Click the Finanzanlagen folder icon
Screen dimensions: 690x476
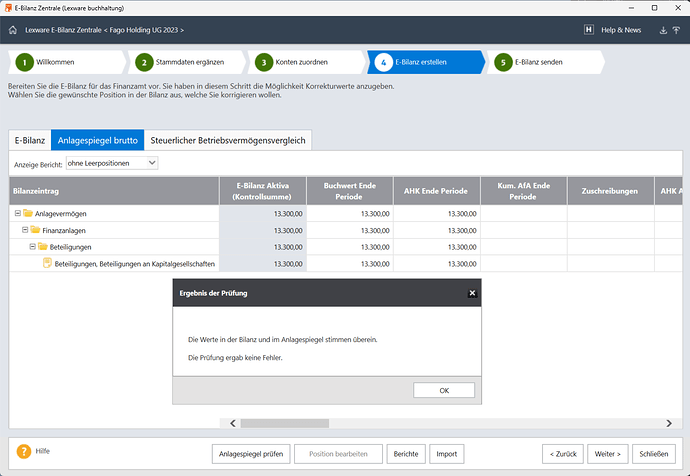(36, 230)
